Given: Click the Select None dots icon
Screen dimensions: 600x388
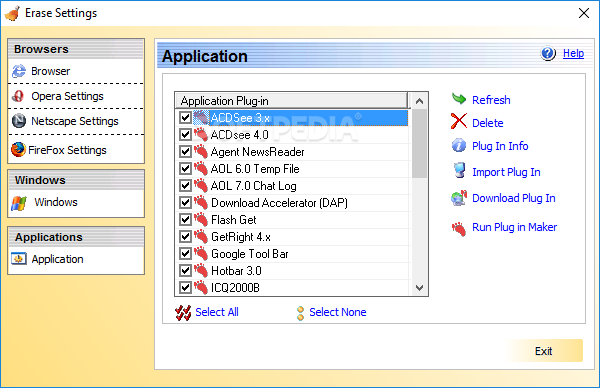Looking at the screenshot, I should click(301, 313).
